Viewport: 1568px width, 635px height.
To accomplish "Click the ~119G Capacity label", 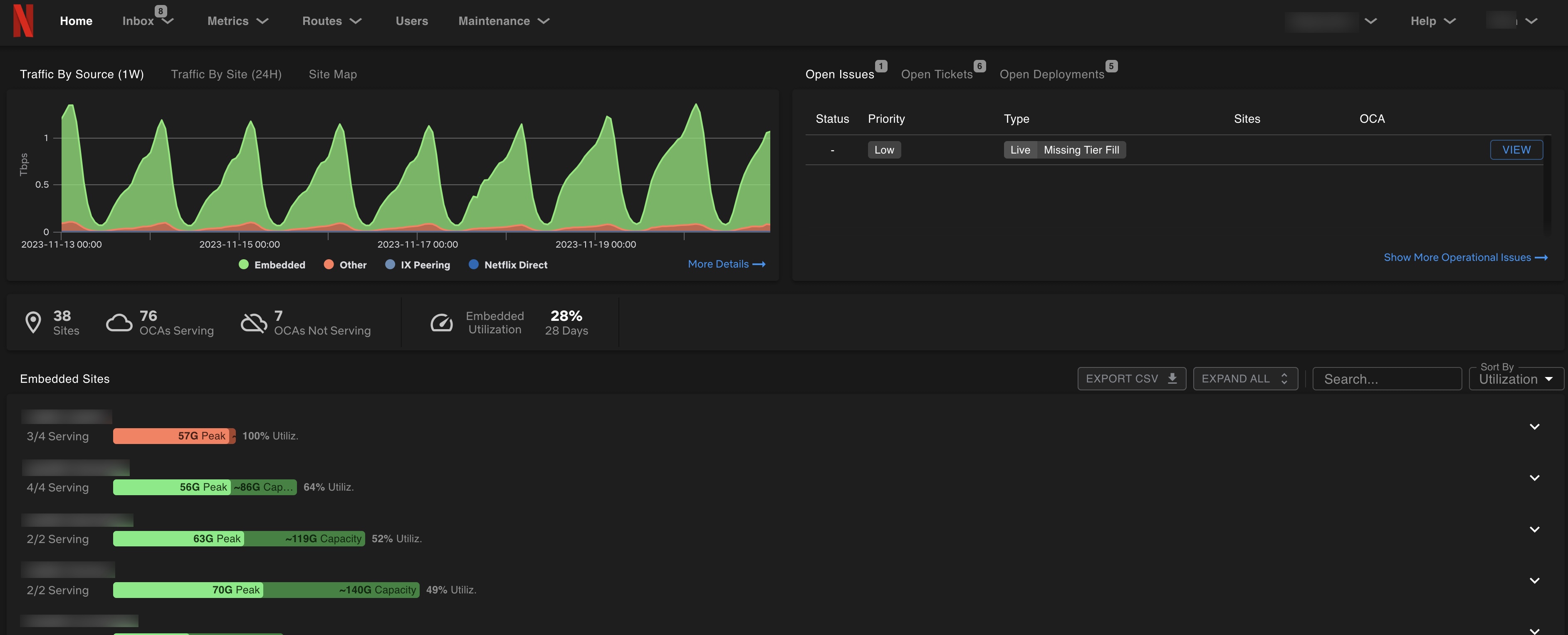I will tap(323, 539).
